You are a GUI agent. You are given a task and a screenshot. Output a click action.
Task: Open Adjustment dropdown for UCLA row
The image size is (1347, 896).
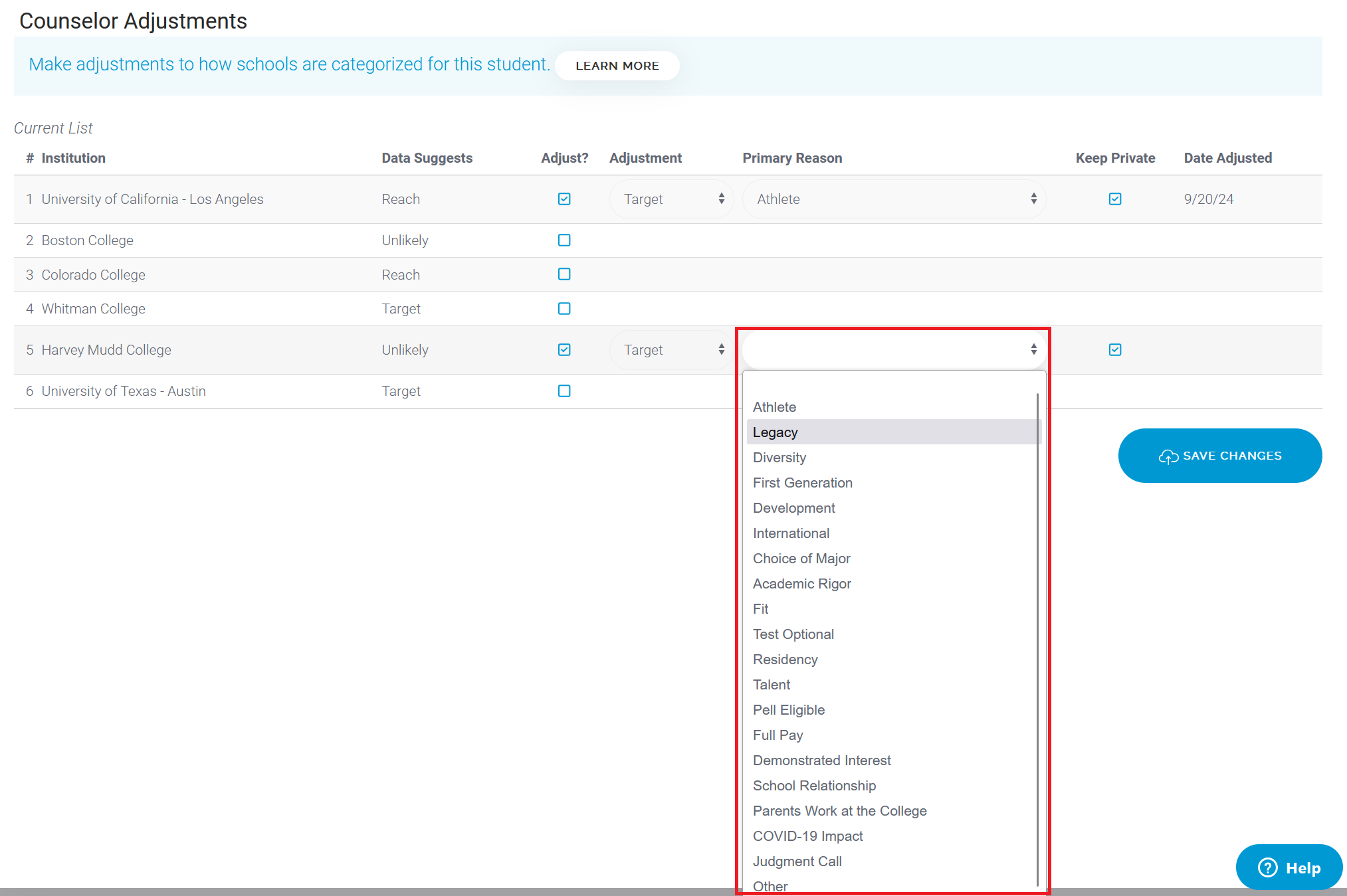click(x=671, y=199)
